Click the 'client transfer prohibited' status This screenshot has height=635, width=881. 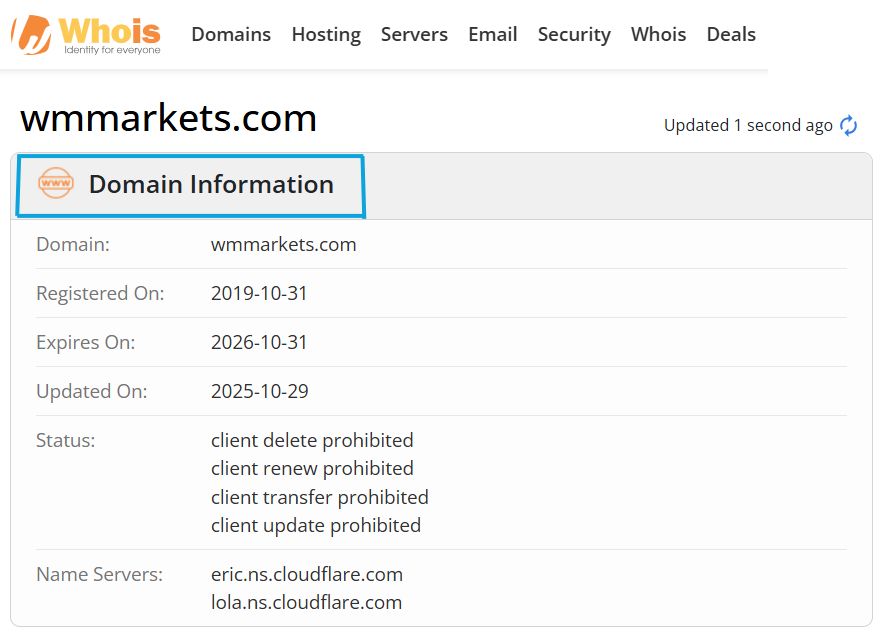[320, 497]
